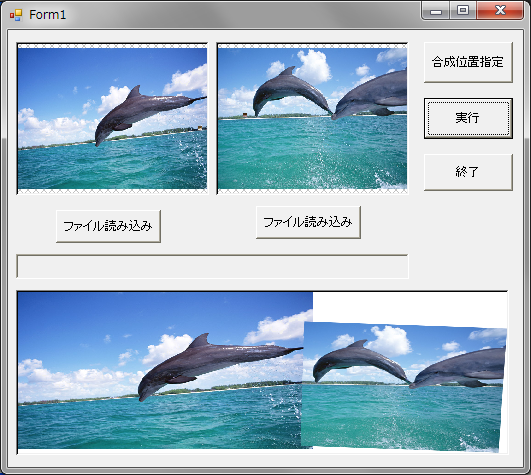Maximize the Form1 window

click(x=463, y=11)
